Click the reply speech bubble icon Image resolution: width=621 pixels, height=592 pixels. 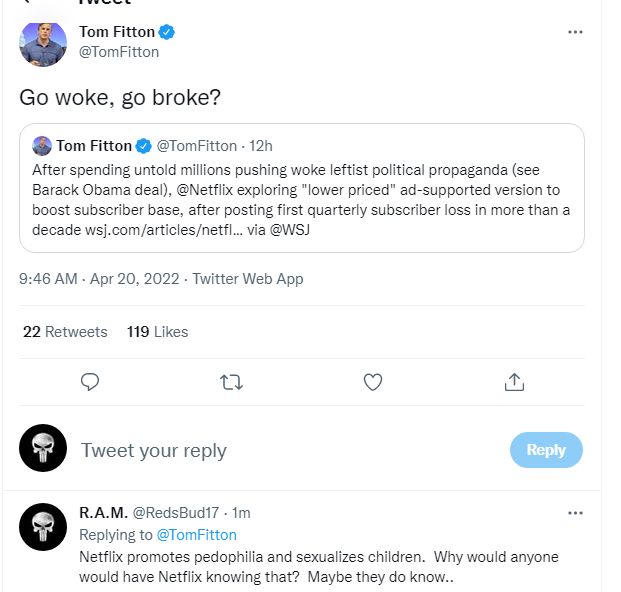[90, 381]
